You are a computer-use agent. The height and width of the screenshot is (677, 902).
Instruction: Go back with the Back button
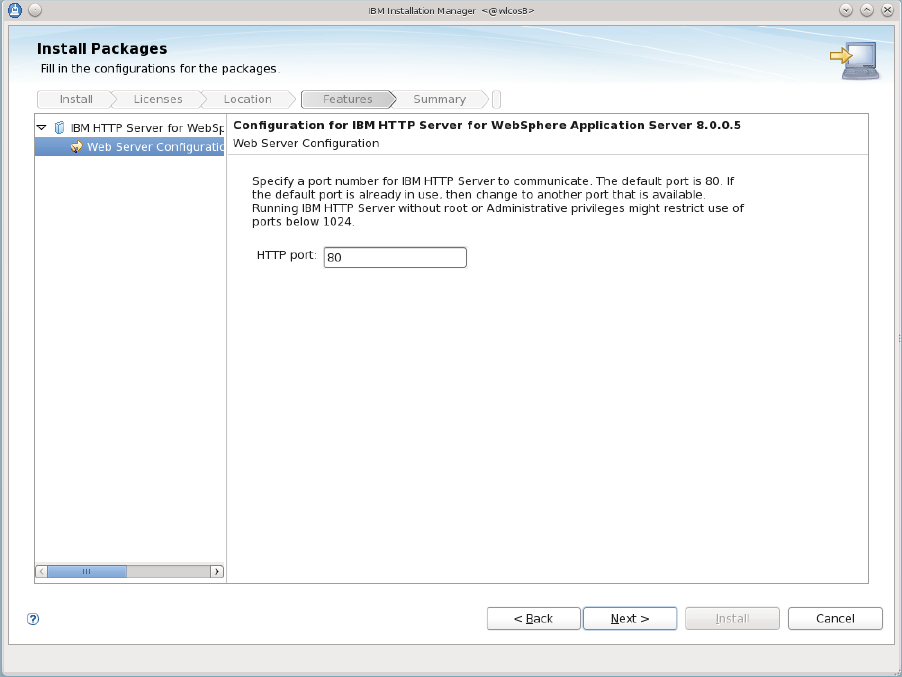pos(533,618)
